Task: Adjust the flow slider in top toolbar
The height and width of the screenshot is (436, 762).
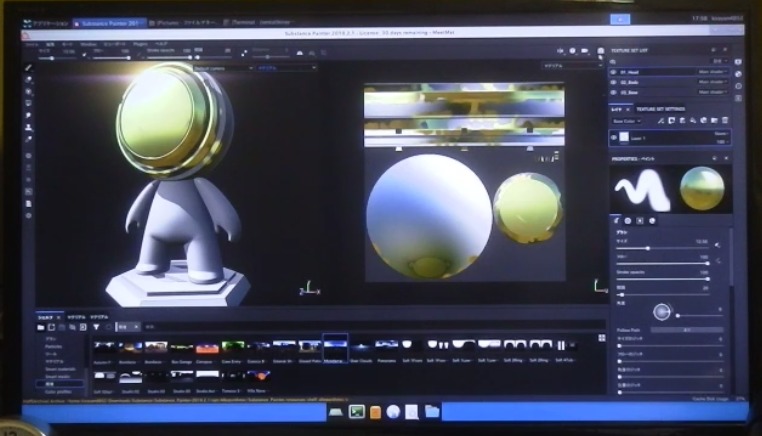Action: coord(112,58)
